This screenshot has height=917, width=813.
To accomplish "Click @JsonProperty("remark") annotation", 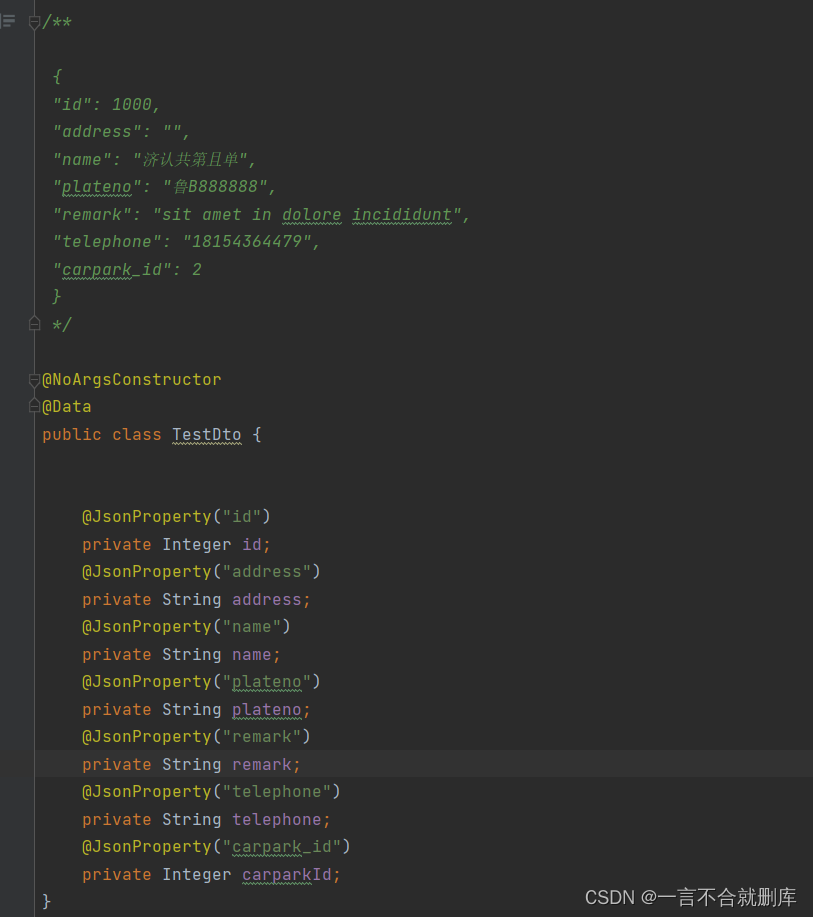I will [196, 736].
